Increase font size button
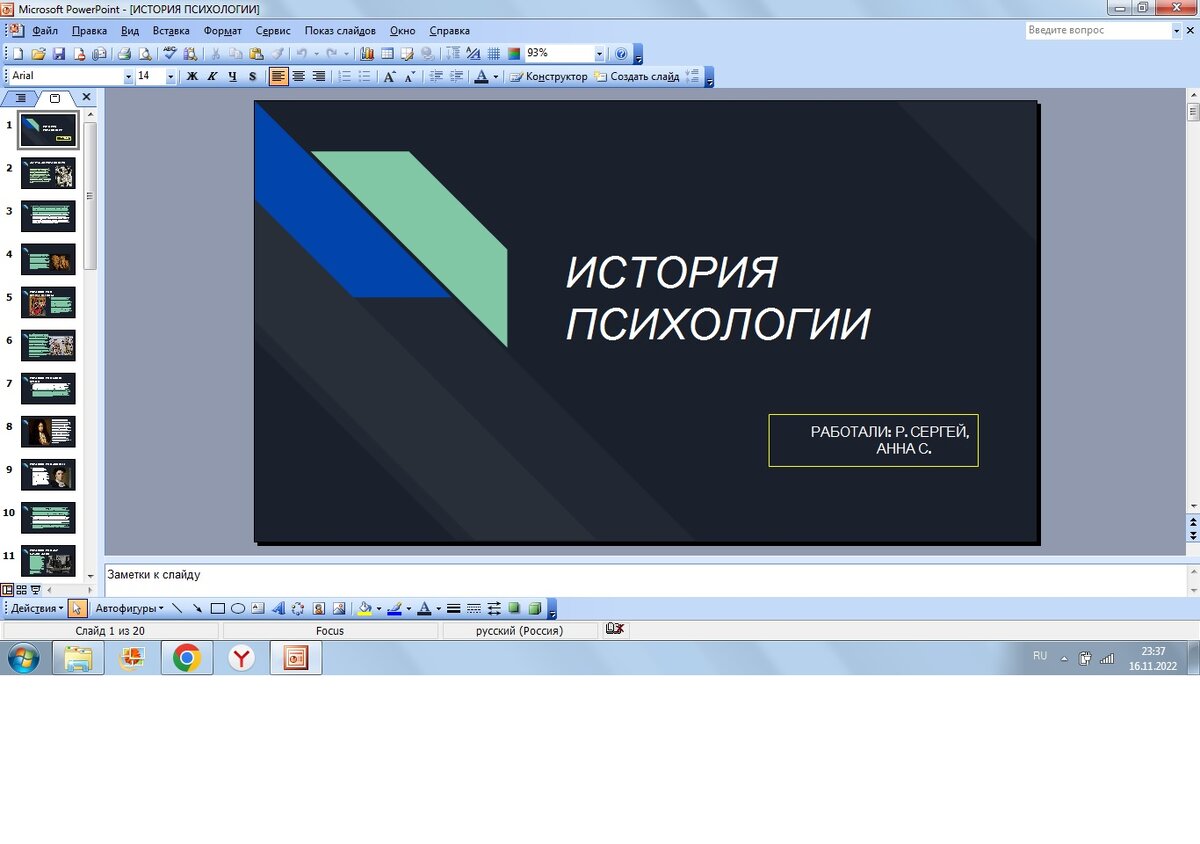This screenshot has width=1200, height=844. click(390, 76)
